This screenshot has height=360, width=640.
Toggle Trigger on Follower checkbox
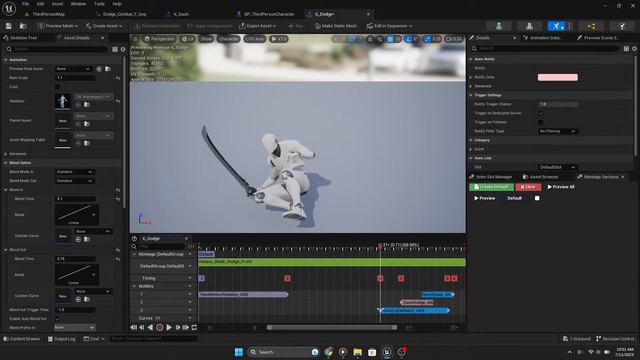(540, 122)
